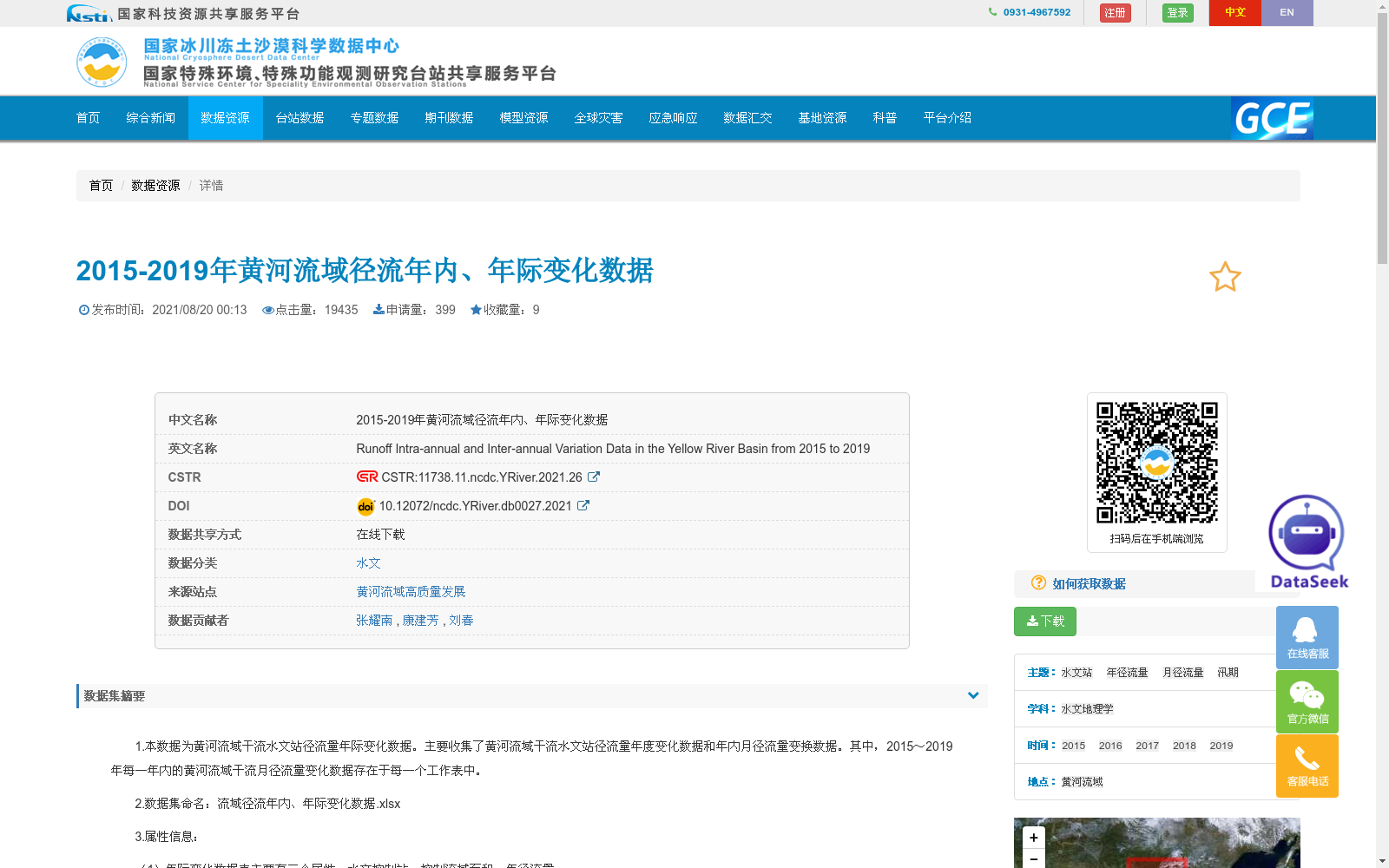
Task: Open 首页 in navigation bar
Action: click(x=89, y=118)
